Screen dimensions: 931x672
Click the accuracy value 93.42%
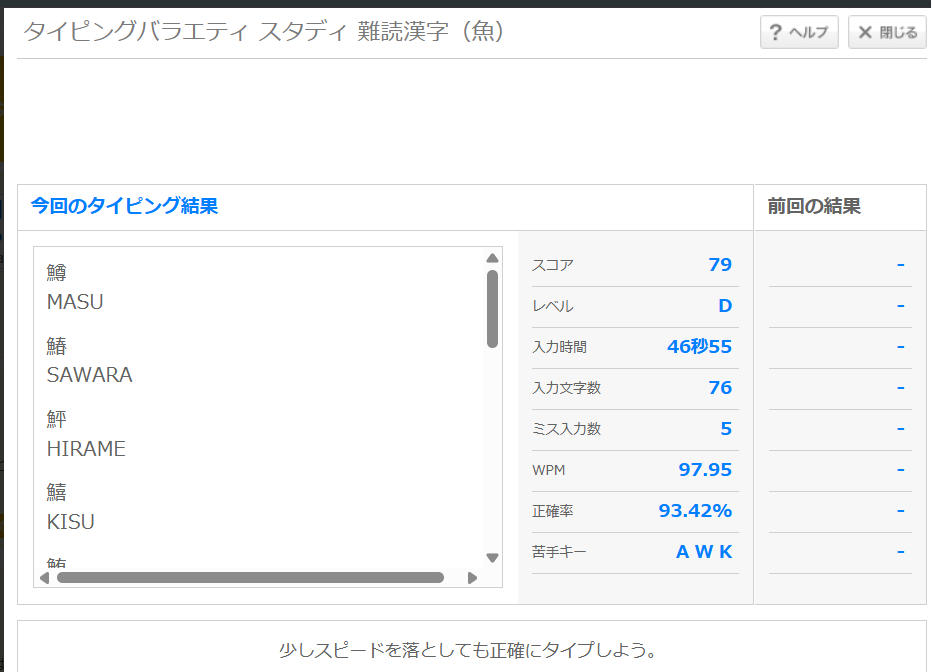695,511
